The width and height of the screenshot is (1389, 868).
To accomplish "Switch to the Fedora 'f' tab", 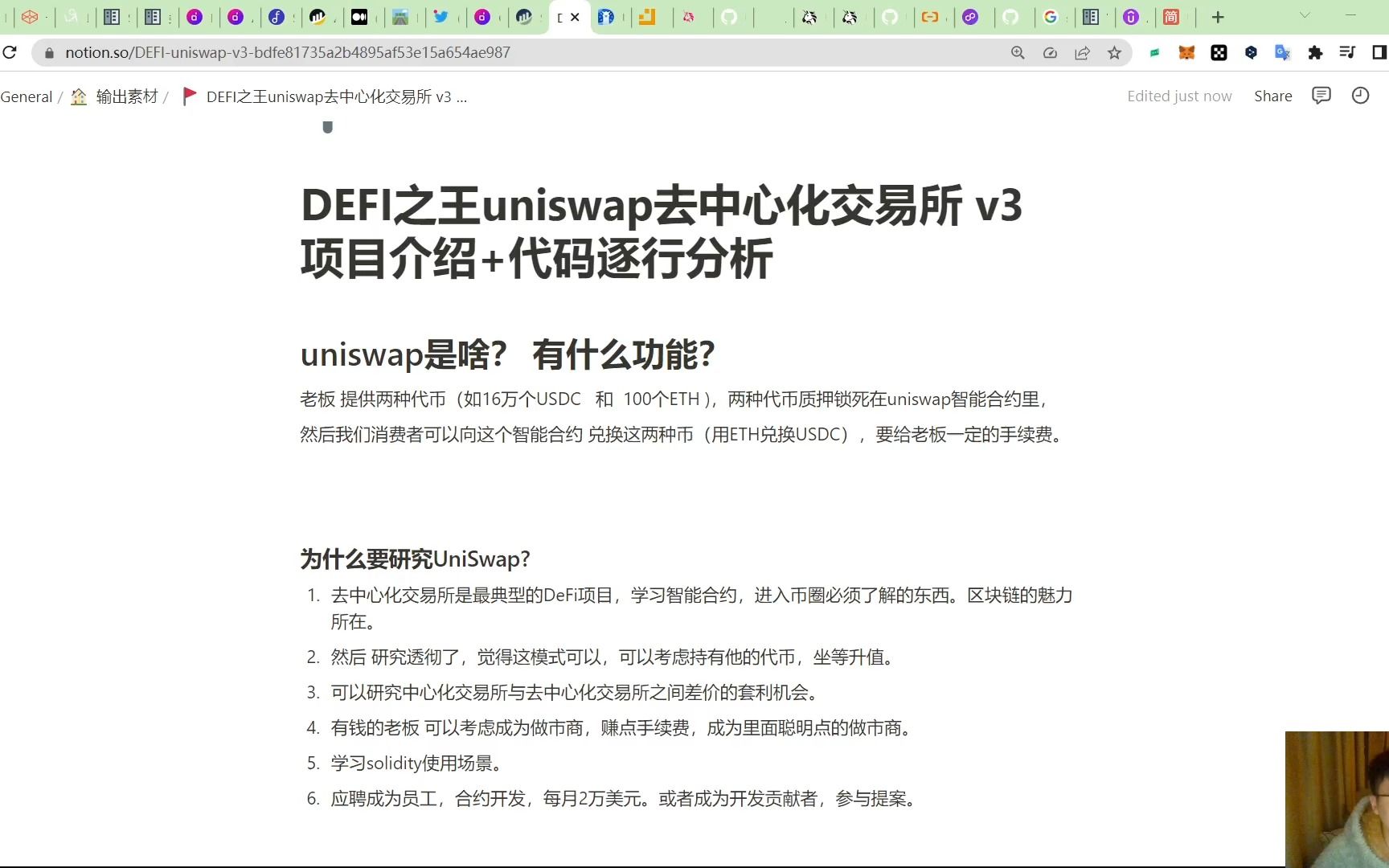I will 277,17.
